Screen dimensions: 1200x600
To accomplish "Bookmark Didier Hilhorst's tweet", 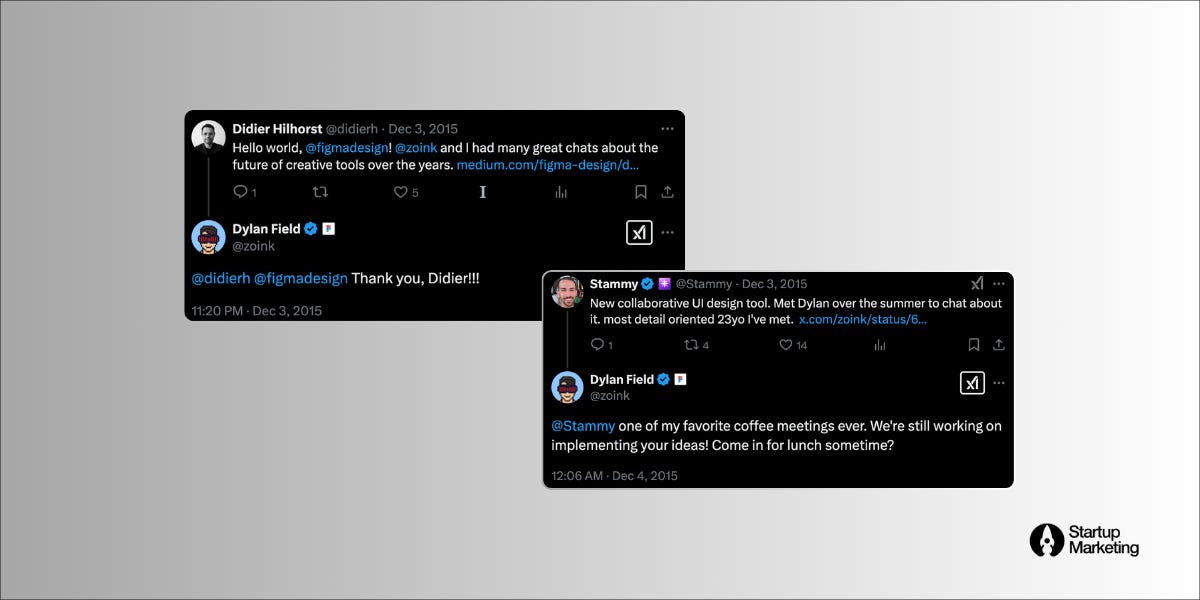I will (641, 192).
